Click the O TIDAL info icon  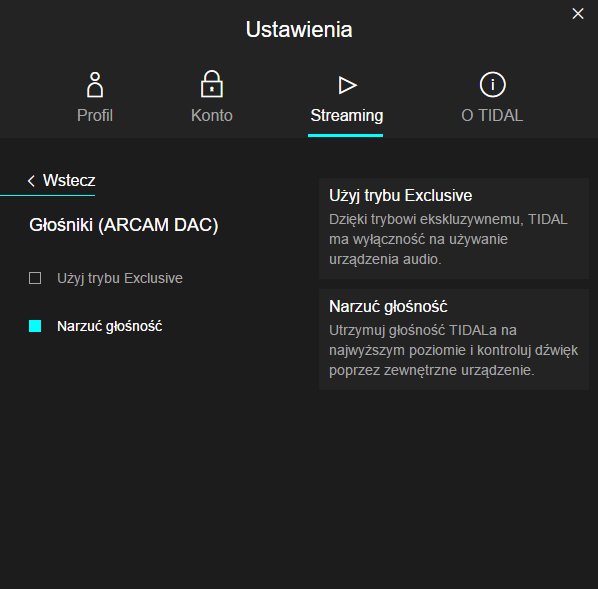click(x=492, y=85)
